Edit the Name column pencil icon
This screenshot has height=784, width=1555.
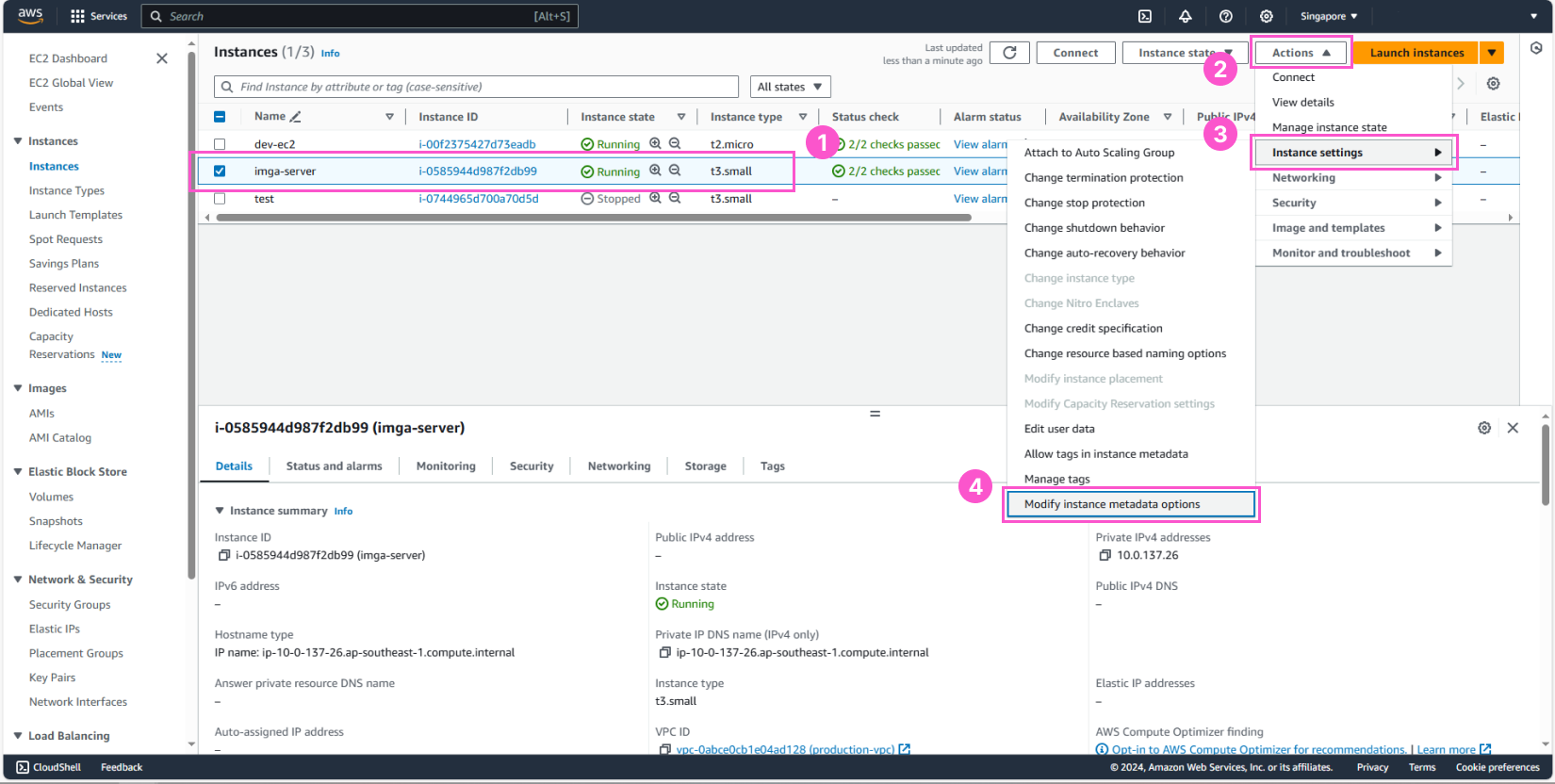click(x=295, y=117)
